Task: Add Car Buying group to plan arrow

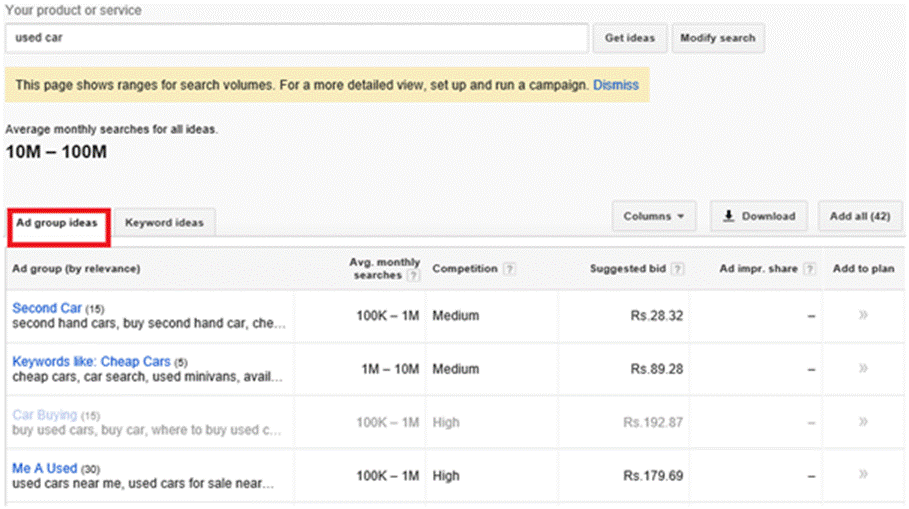Action: [x=863, y=422]
